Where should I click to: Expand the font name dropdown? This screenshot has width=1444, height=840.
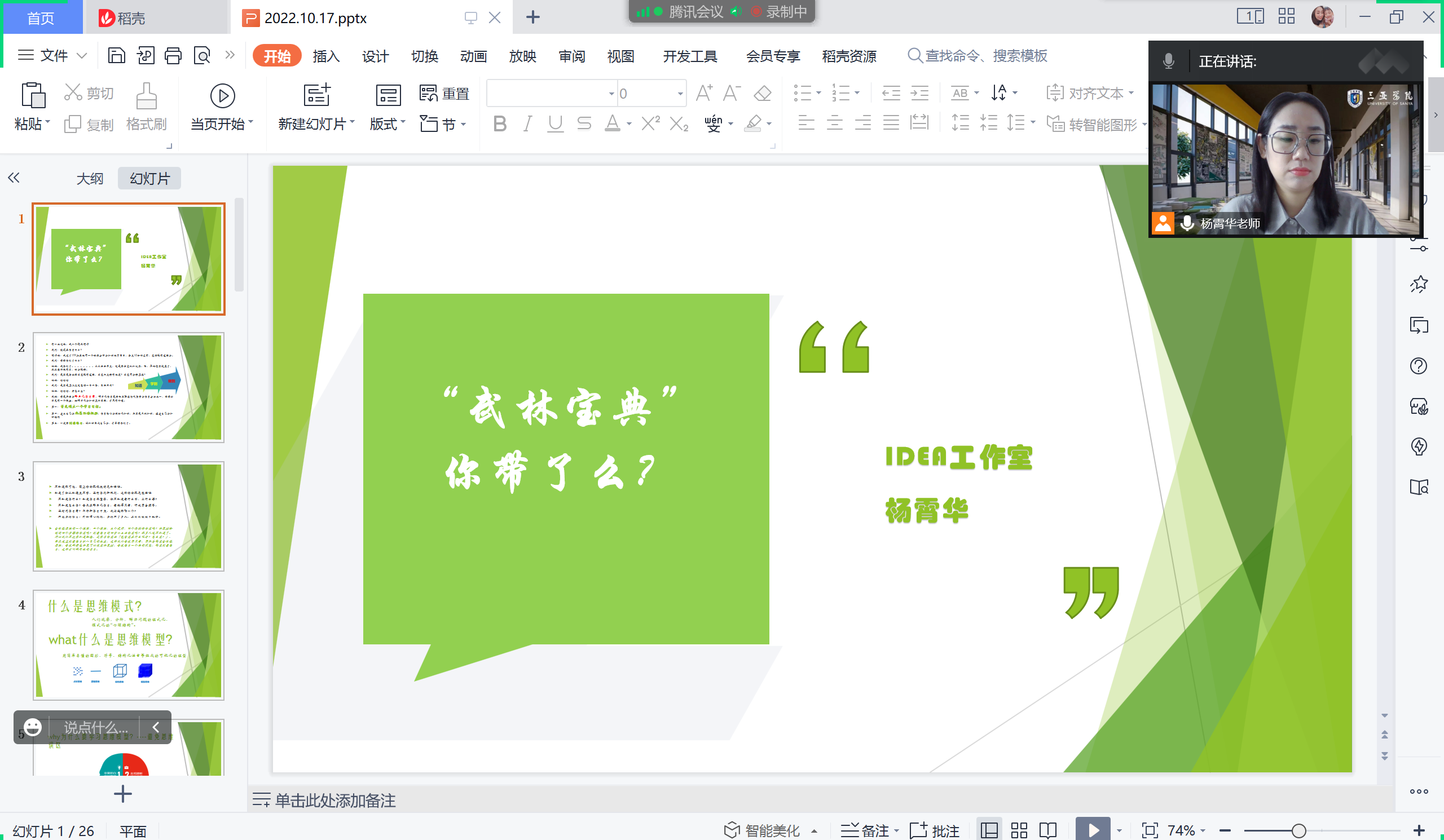[611, 94]
